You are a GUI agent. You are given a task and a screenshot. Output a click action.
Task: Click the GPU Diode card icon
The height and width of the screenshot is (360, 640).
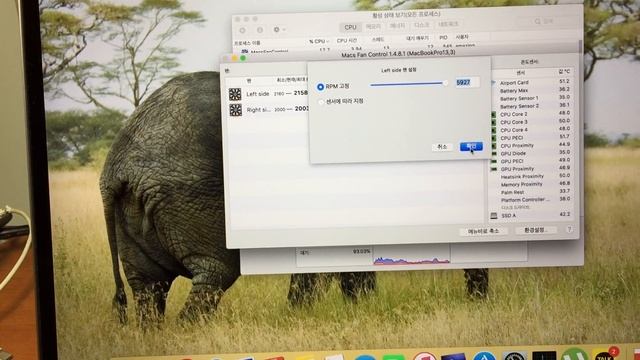tap(493, 153)
